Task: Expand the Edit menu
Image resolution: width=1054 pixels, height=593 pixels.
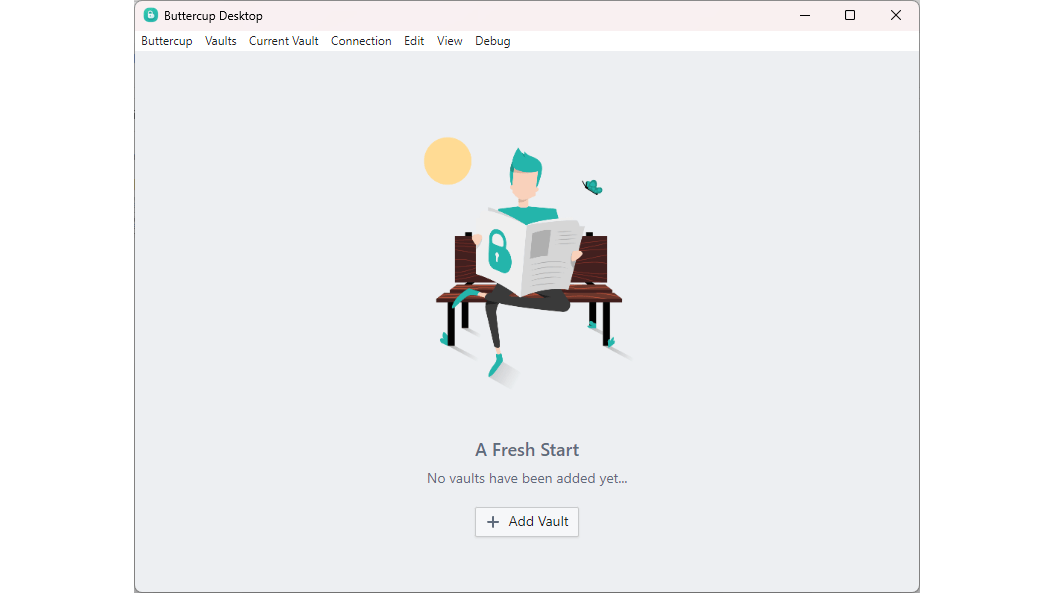Action: click(x=414, y=41)
